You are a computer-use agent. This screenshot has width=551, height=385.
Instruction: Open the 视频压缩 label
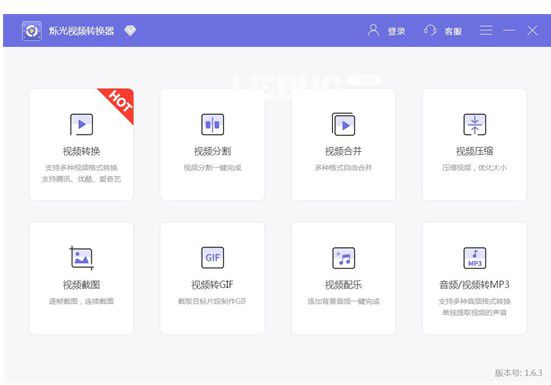[475, 151]
